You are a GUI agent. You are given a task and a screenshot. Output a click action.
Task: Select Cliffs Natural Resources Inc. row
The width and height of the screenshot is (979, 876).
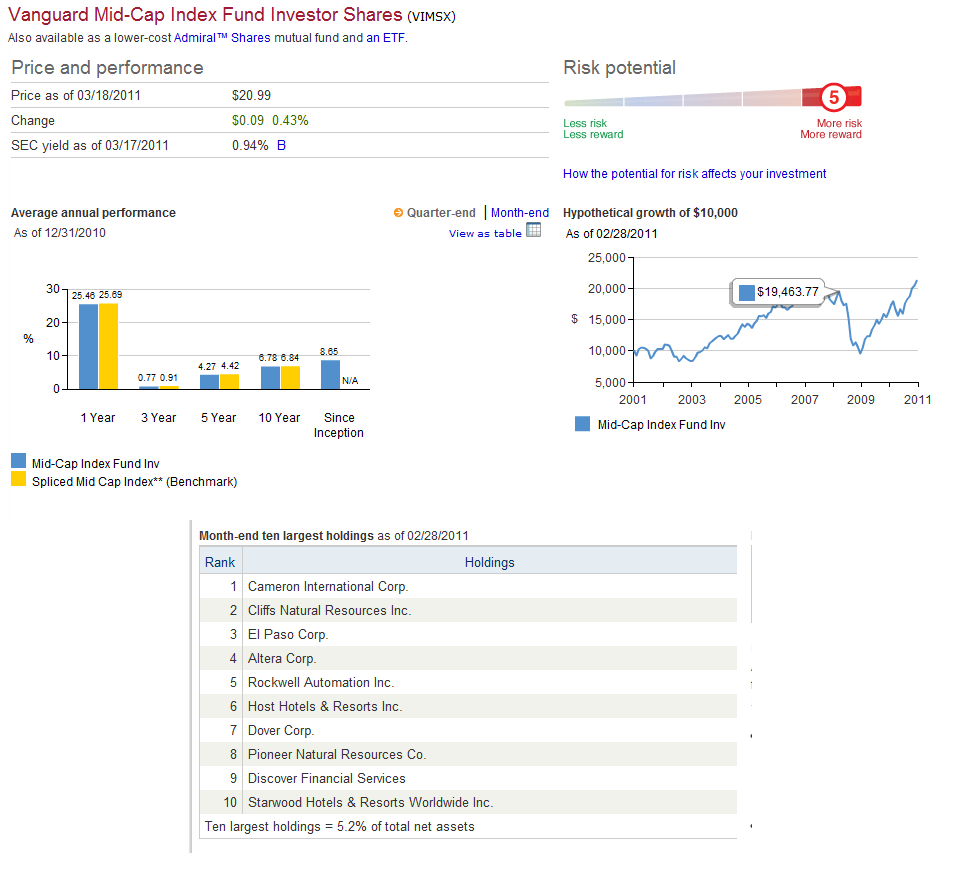tap(468, 610)
